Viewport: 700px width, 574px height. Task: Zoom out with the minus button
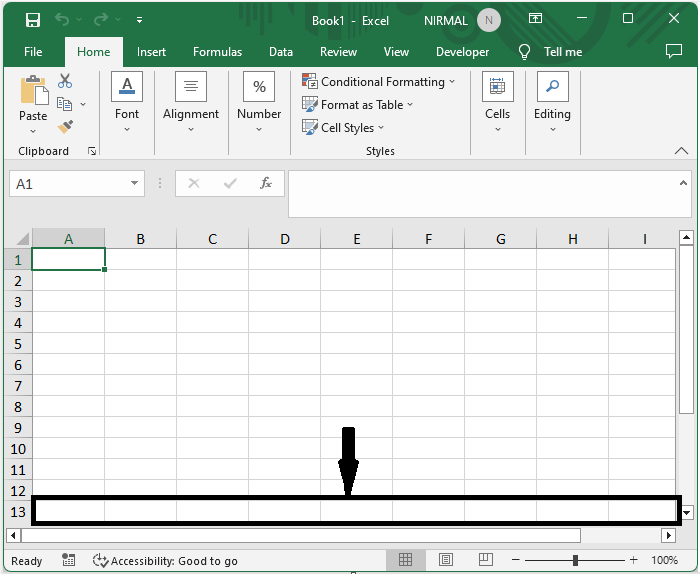click(516, 560)
